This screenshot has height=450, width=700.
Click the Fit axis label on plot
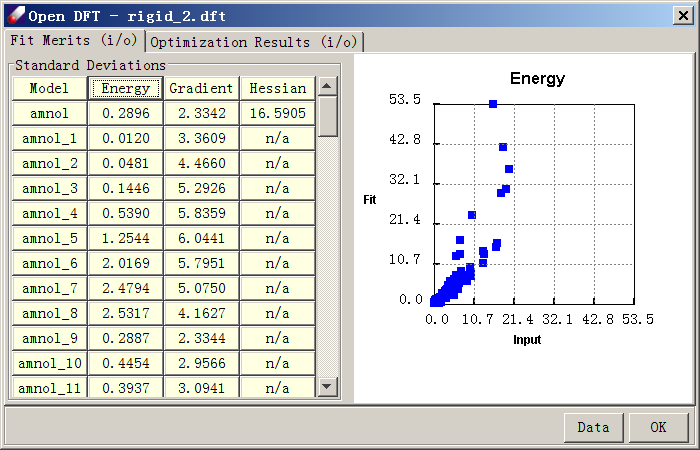(x=370, y=200)
